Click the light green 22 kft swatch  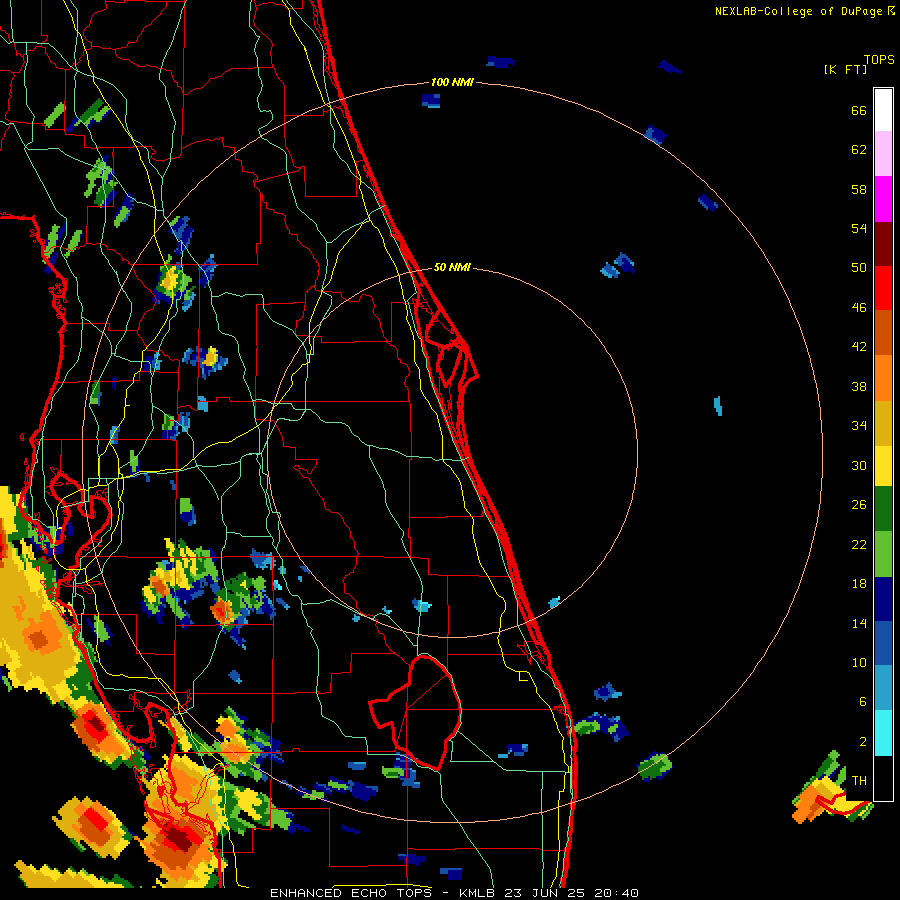click(x=883, y=554)
